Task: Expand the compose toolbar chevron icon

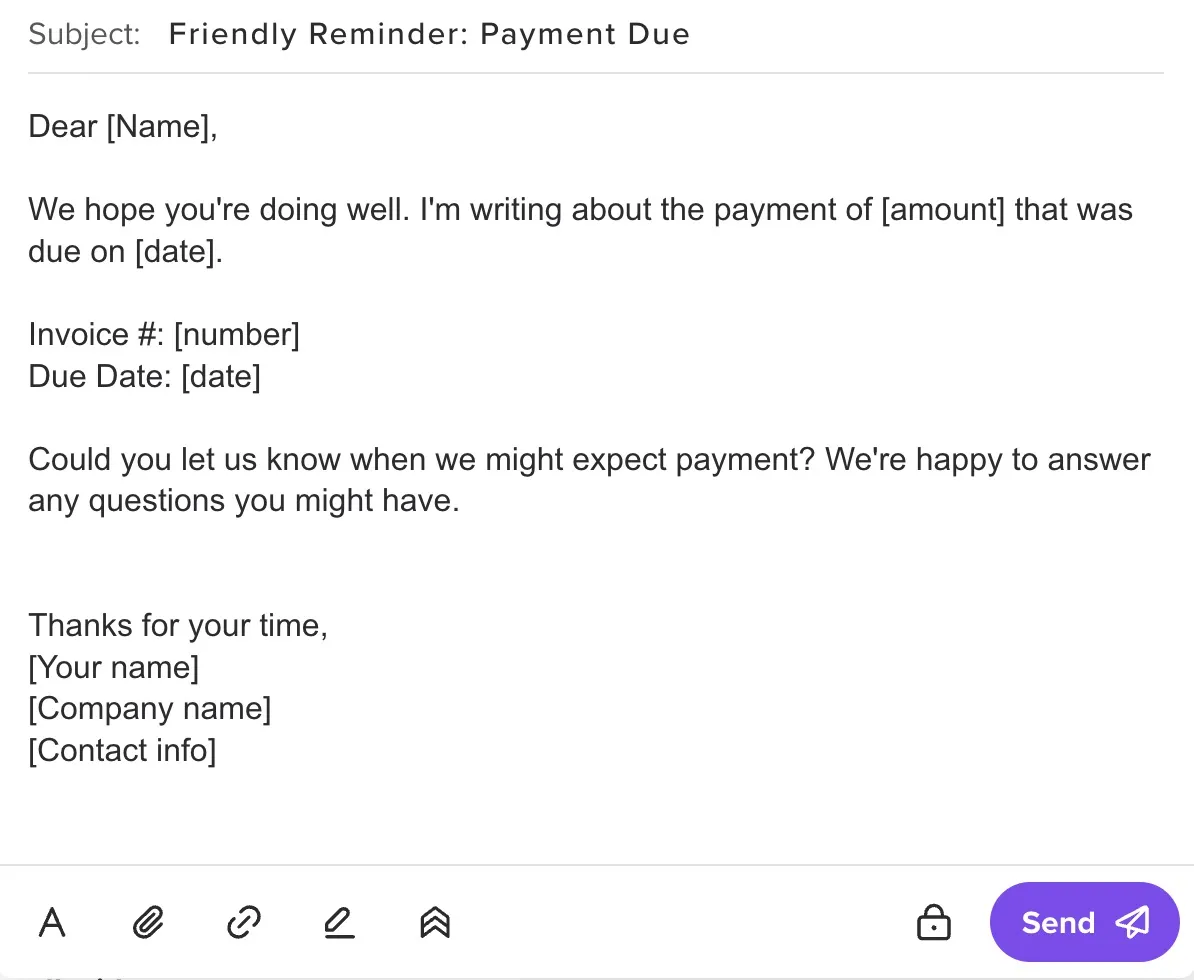Action: (433, 922)
